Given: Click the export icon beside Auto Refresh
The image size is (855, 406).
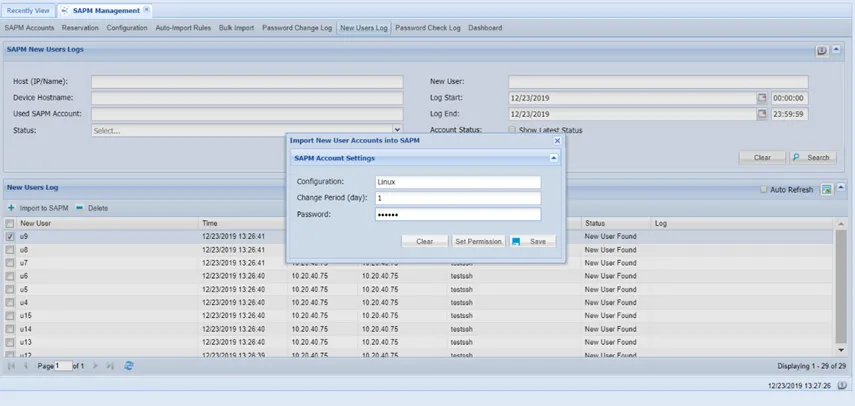Looking at the screenshot, I should [827, 190].
